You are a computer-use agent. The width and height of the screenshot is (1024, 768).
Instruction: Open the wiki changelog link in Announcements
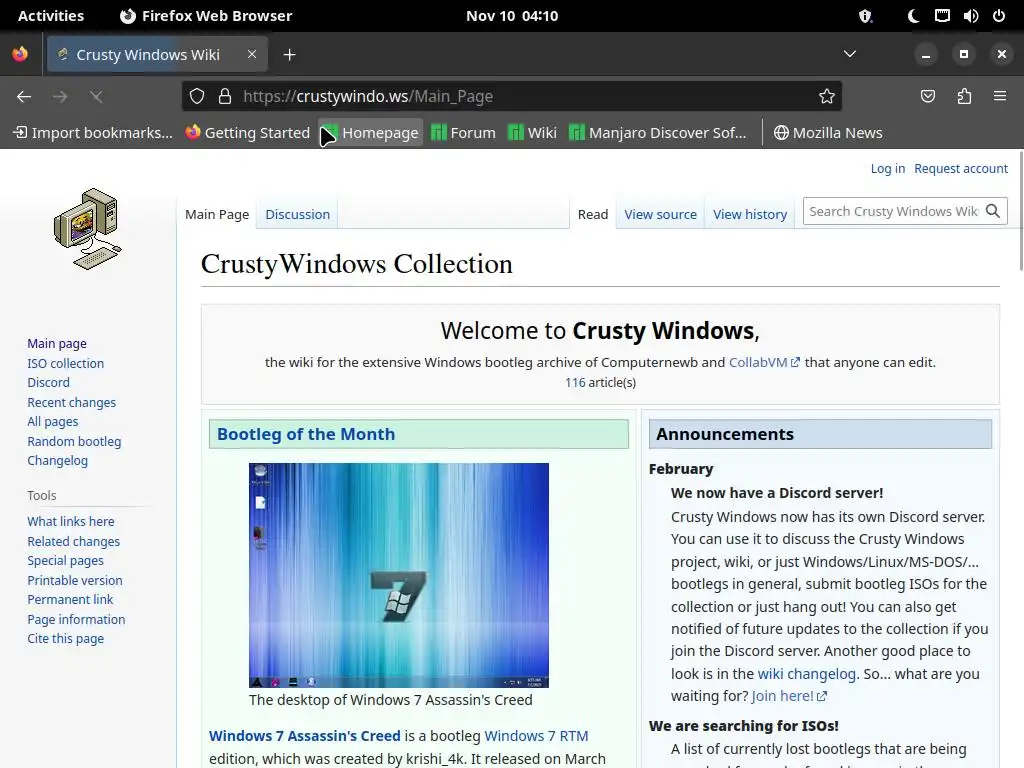click(x=807, y=674)
